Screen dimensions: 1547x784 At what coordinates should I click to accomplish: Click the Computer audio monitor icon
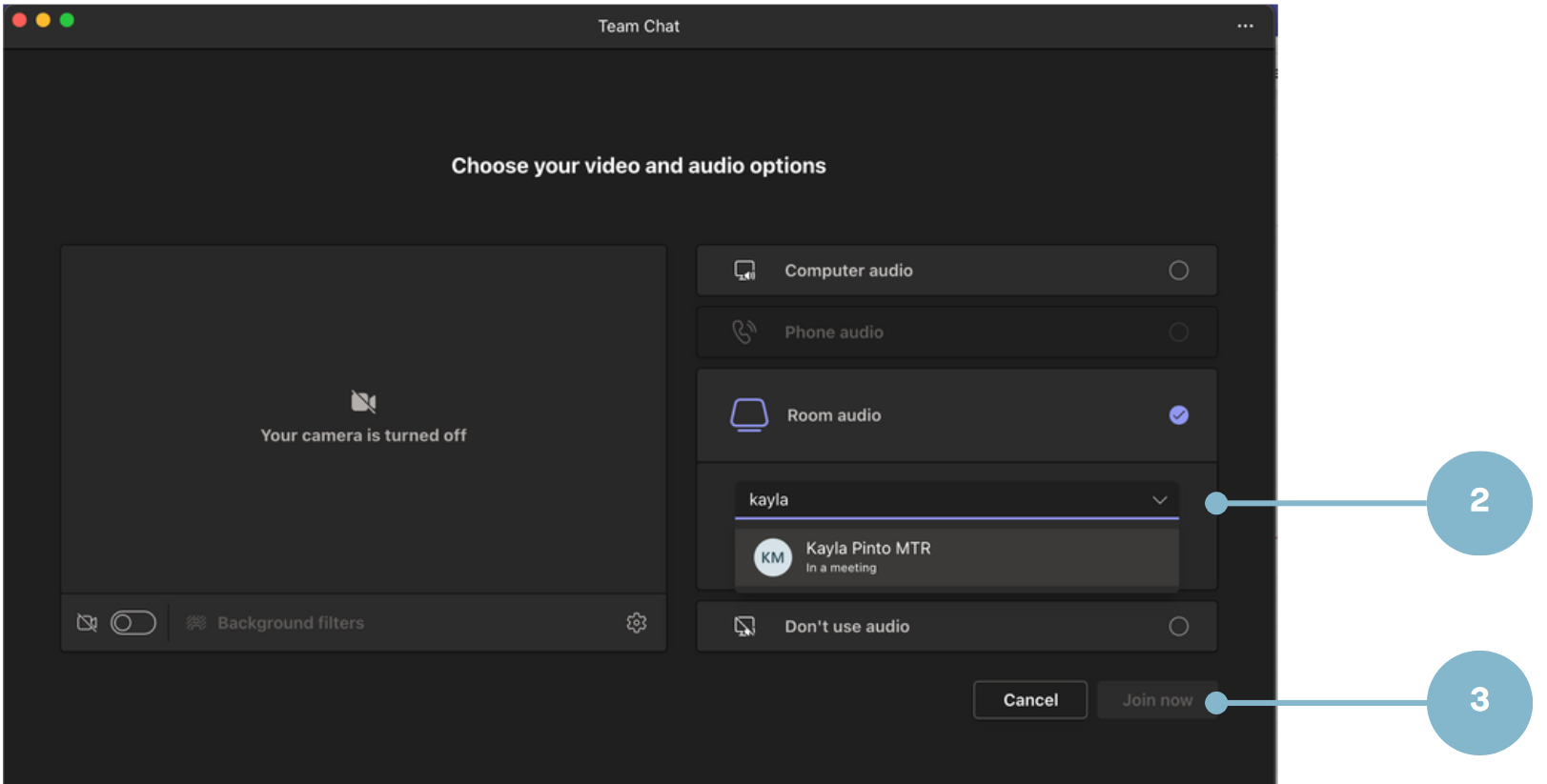tap(744, 271)
